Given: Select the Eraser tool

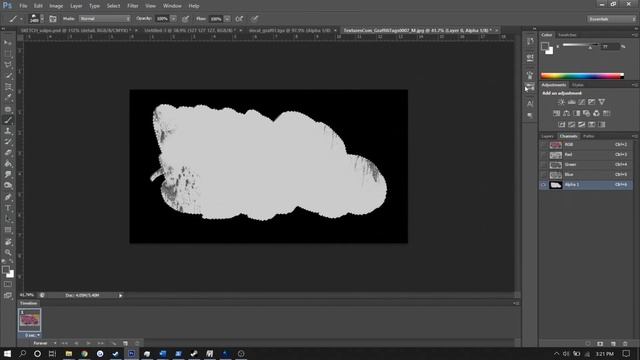Looking at the screenshot, I should pyautogui.click(x=8, y=153).
